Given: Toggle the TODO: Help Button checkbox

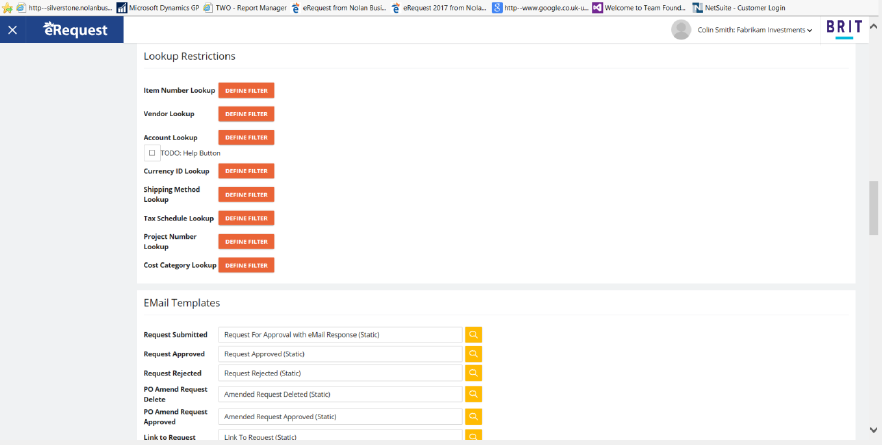Looking at the screenshot, I should 151,153.
